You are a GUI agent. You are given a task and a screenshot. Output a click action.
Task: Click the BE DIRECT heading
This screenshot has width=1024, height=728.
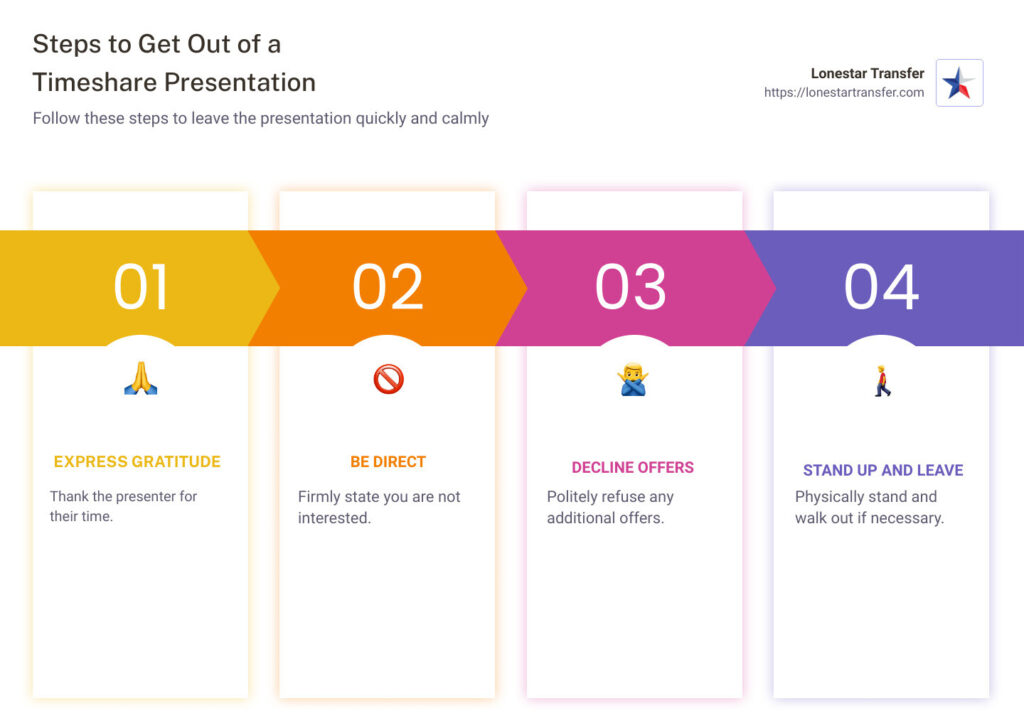388,462
